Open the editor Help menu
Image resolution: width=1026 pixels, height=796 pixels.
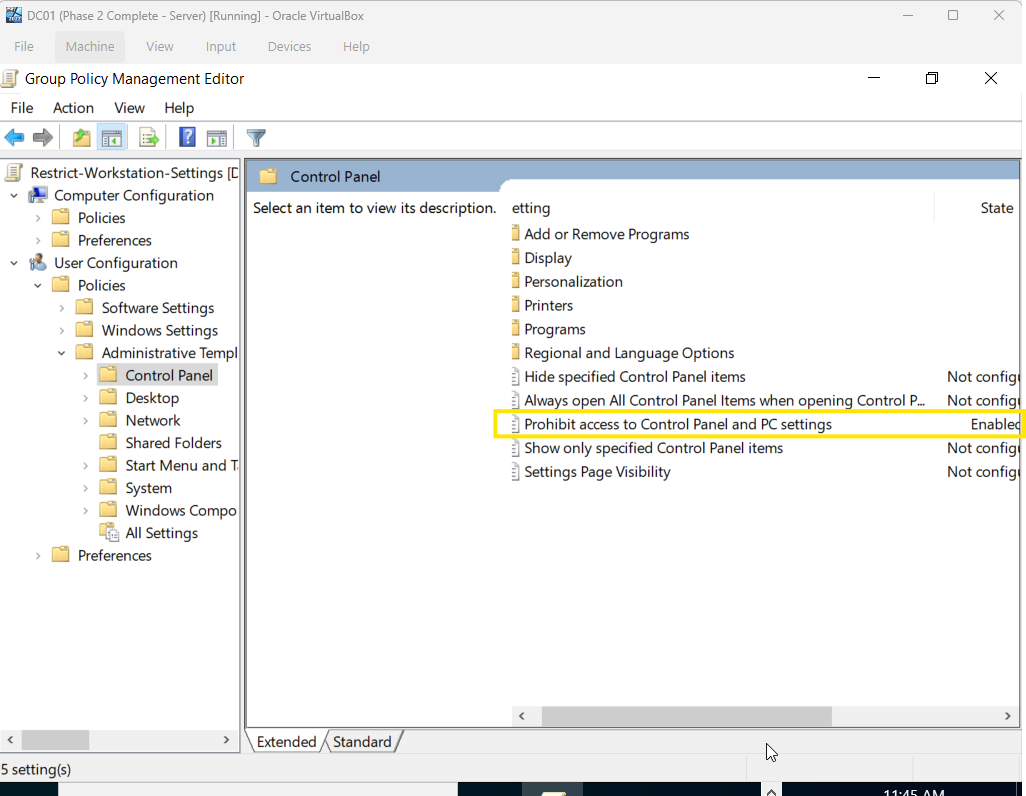pos(179,108)
